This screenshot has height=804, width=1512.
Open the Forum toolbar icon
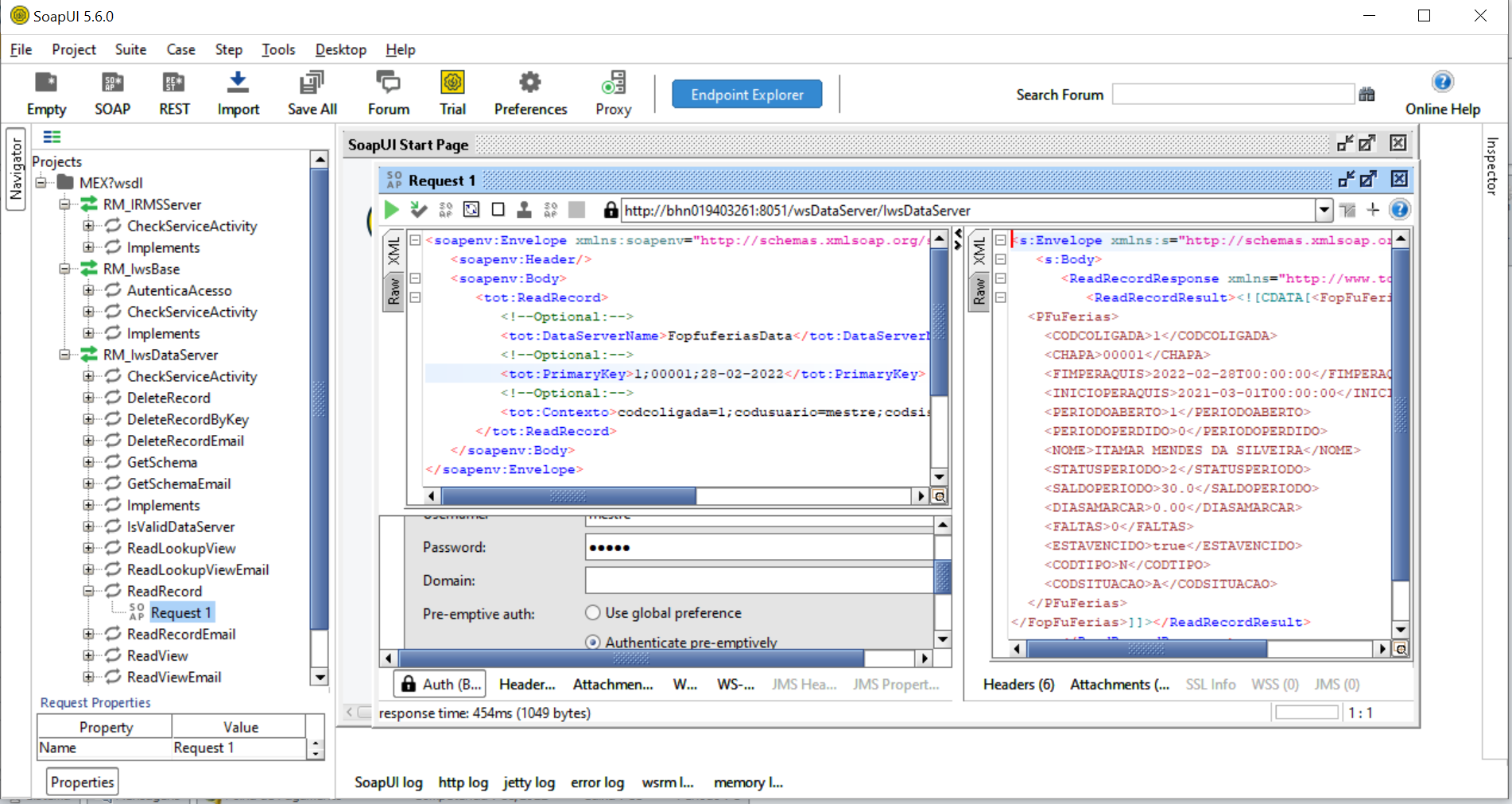click(x=388, y=94)
